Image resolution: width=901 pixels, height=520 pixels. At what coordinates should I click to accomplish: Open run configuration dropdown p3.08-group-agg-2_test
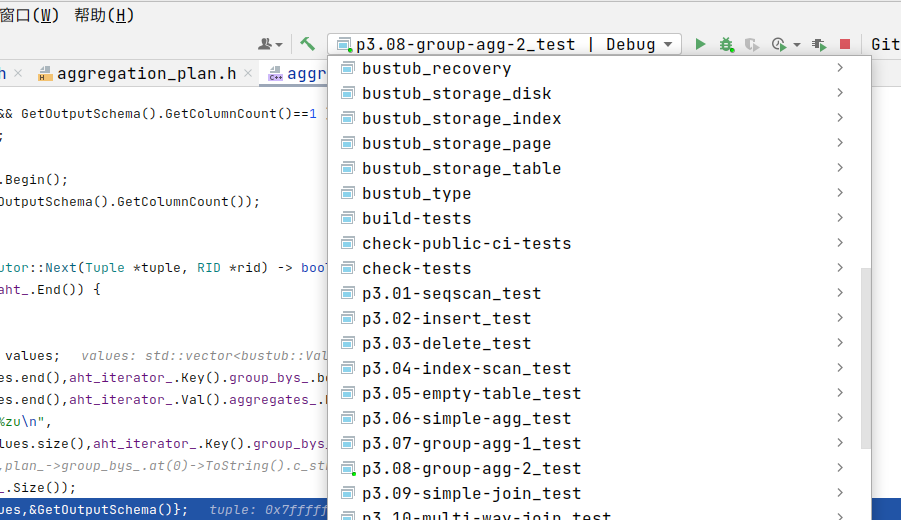(505, 44)
